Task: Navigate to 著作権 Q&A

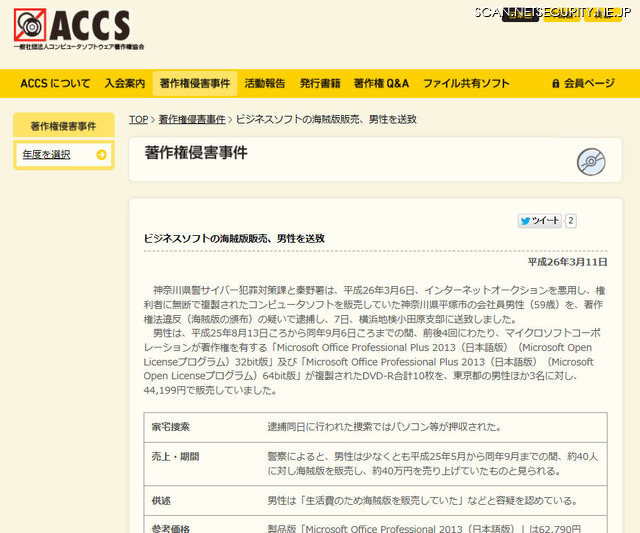Action: (x=381, y=84)
